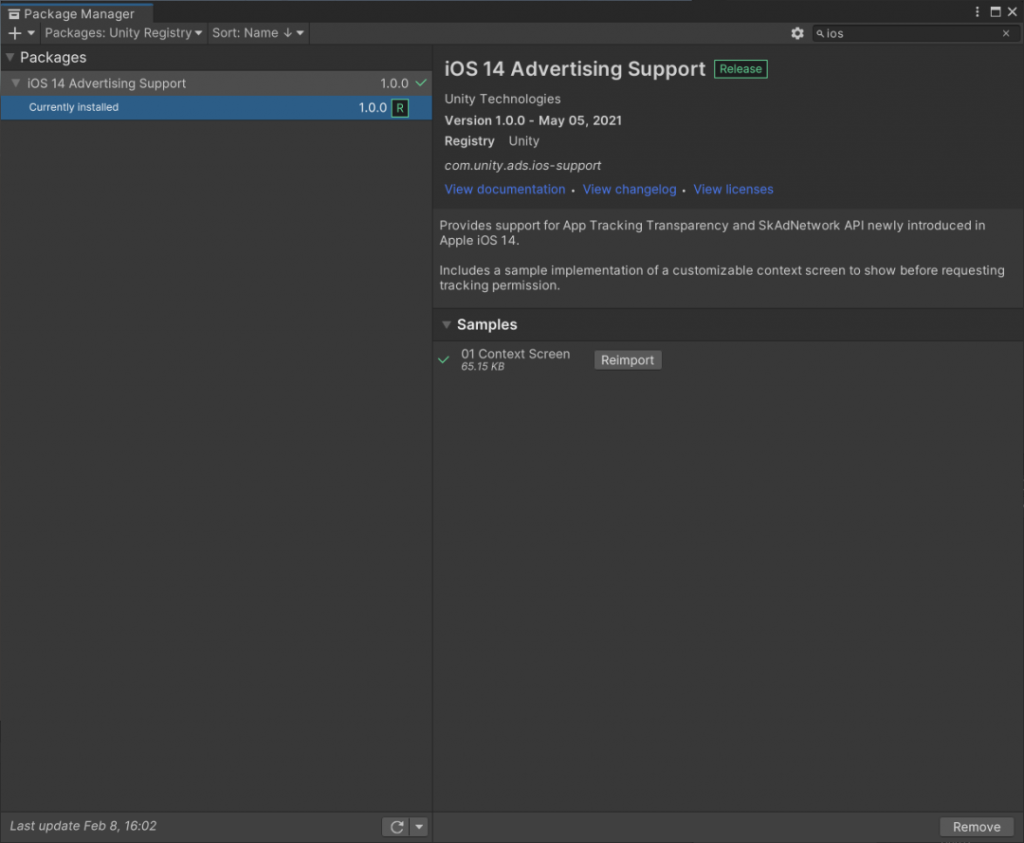
Task: Clear the search field with the X
Action: pyautogui.click(x=1006, y=33)
